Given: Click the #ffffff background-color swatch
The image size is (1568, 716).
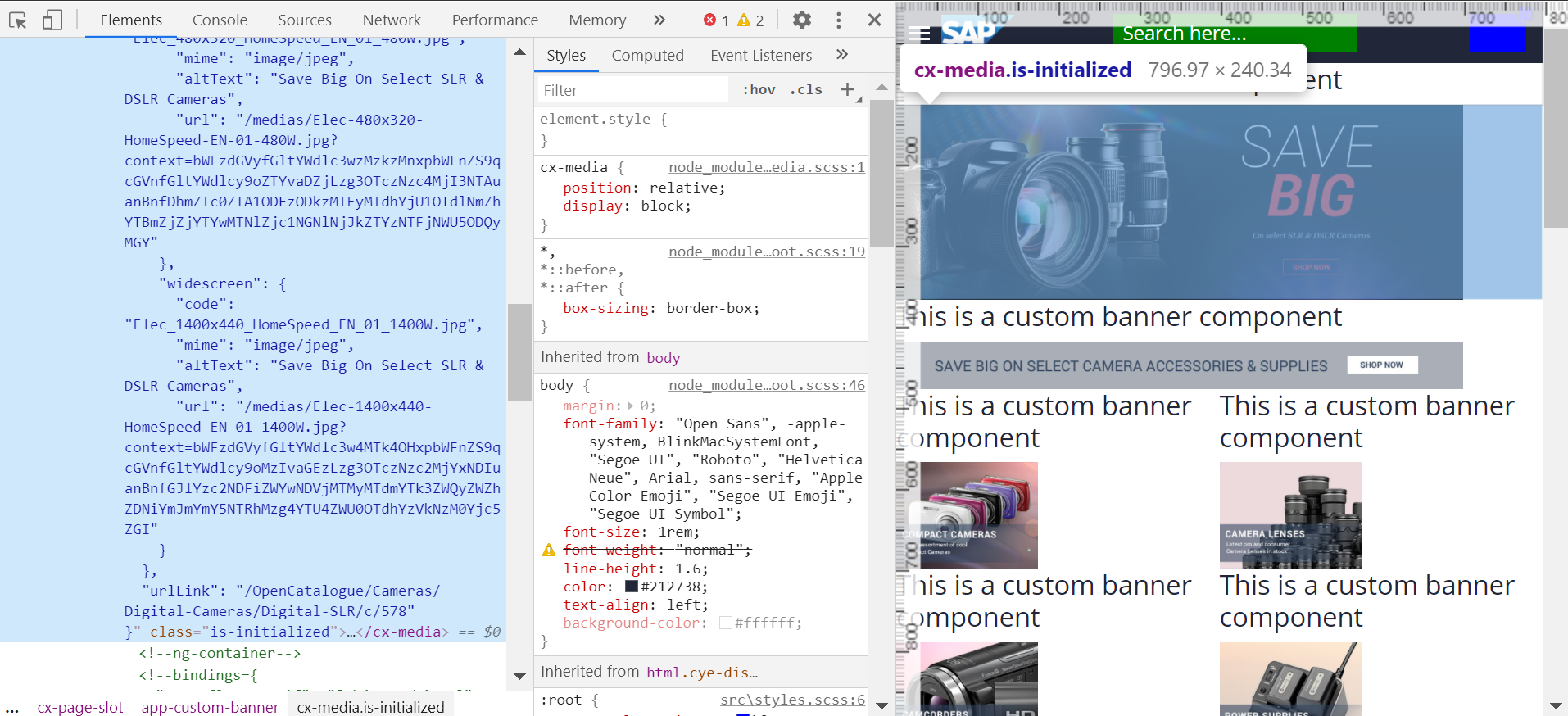Looking at the screenshot, I should coord(725,623).
